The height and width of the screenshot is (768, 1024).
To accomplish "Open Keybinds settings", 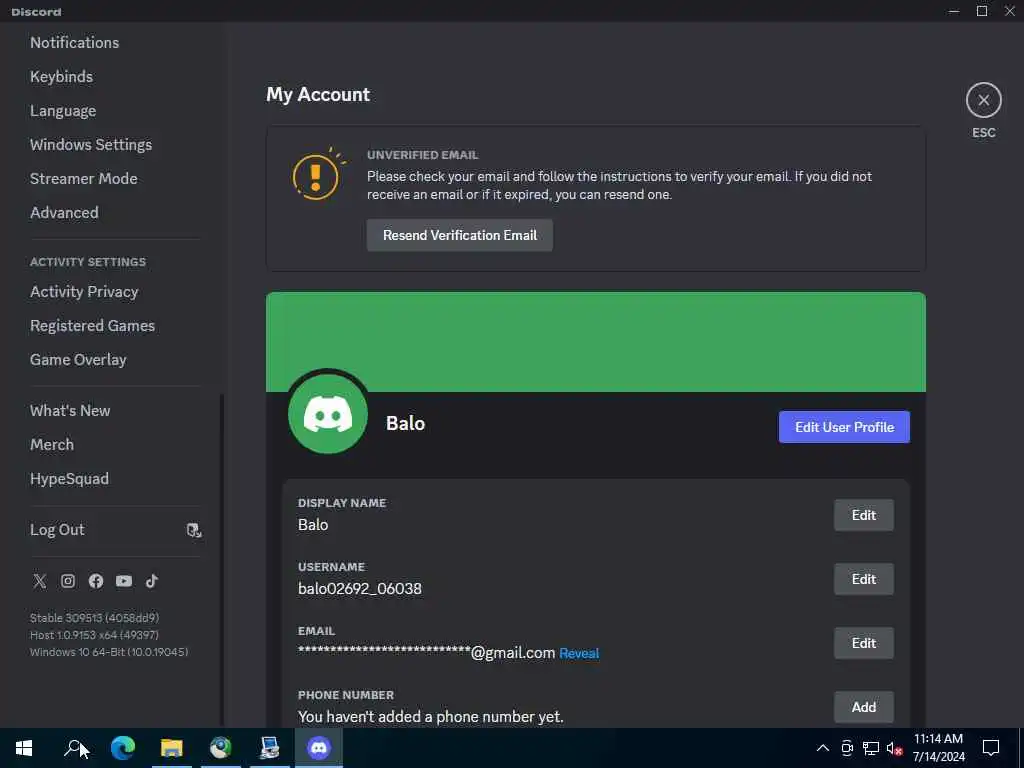I will point(61,76).
